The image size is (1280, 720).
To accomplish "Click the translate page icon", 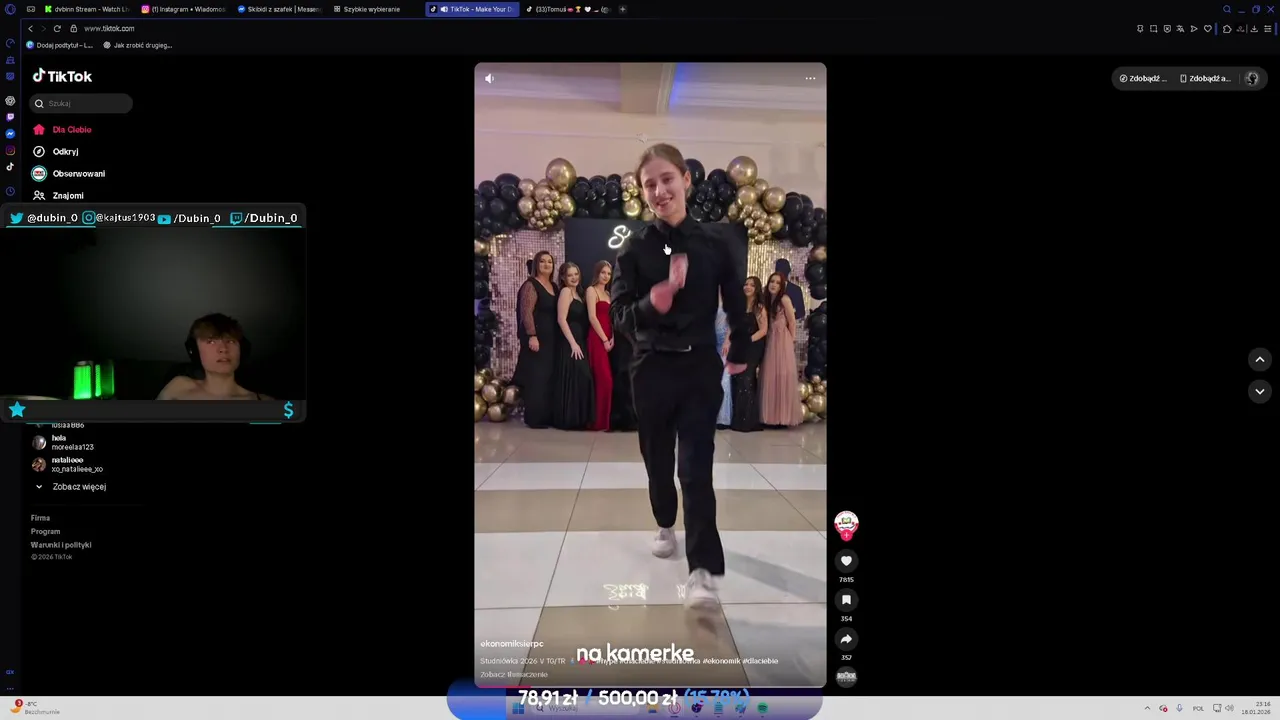I will [1180, 29].
